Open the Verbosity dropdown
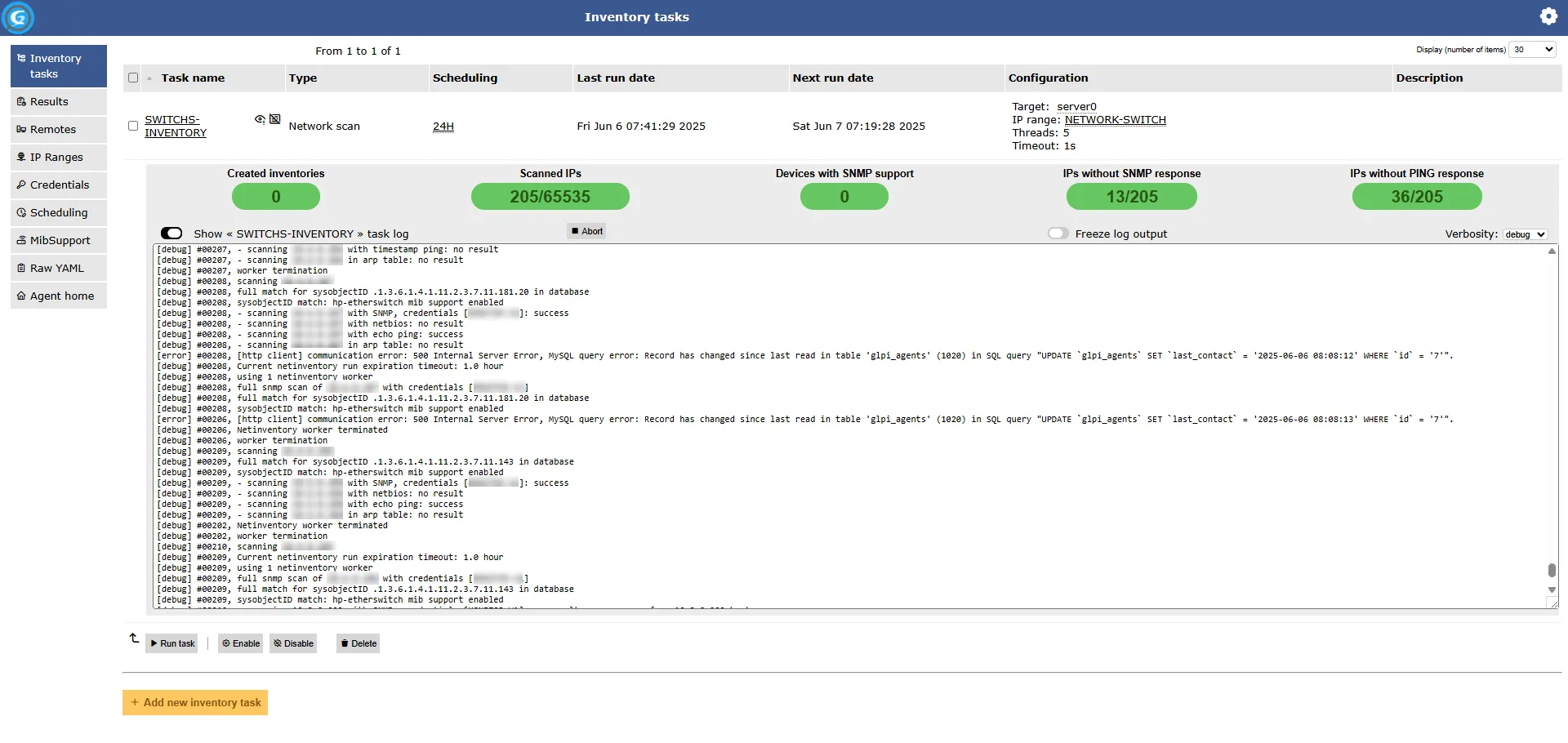Screen dimensions: 1568x743 1525,234
